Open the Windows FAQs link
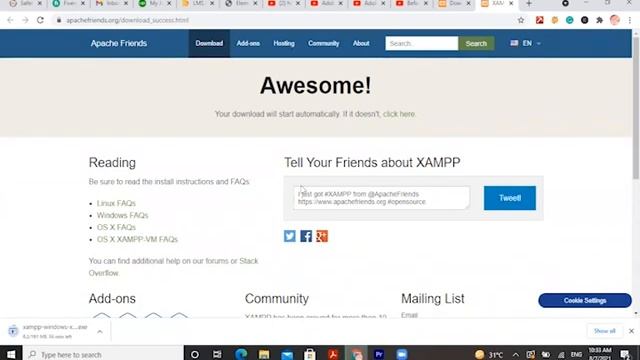This screenshot has width=640, height=360. [x=122, y=215]
